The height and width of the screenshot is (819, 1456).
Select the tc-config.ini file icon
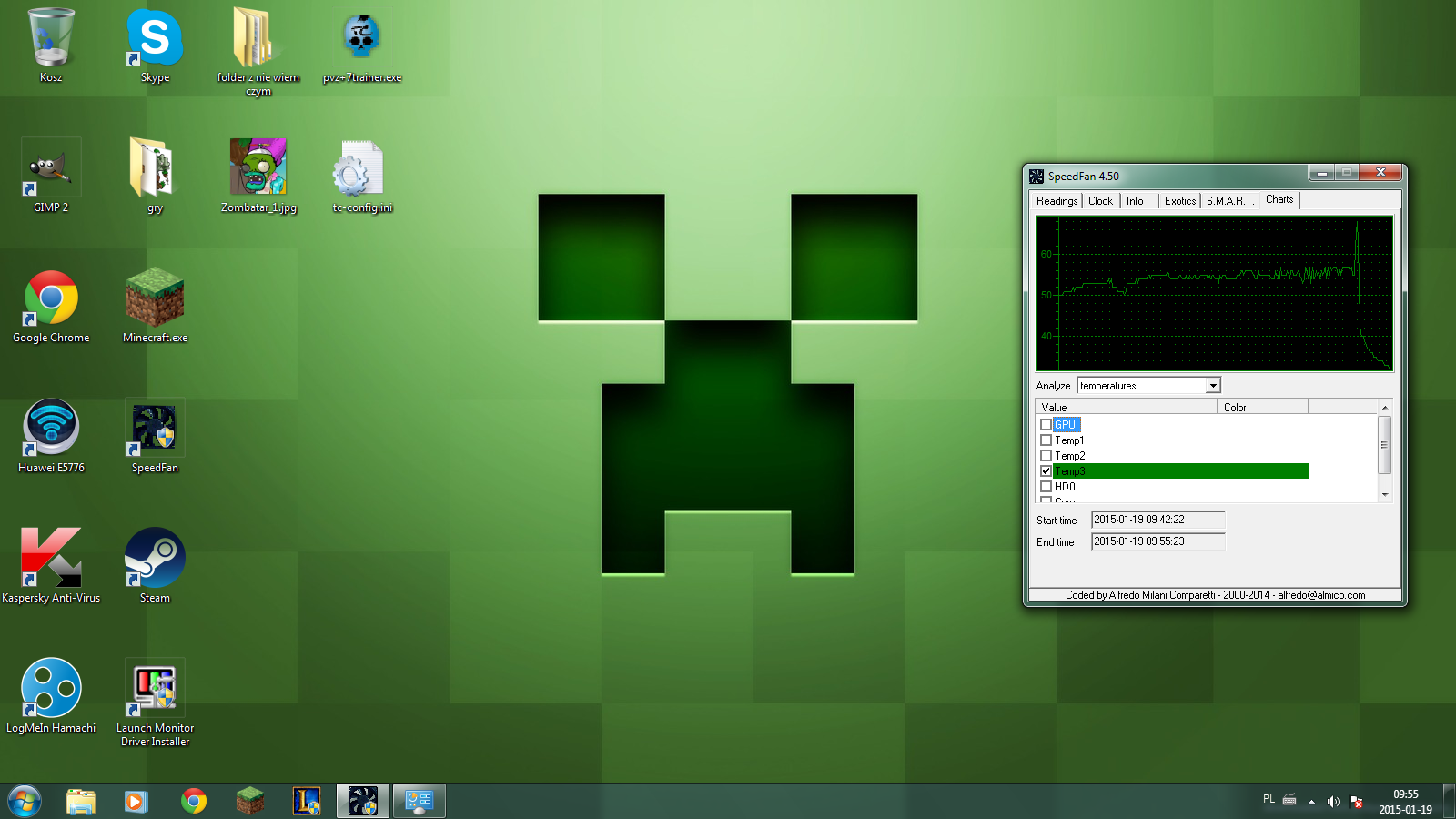click(x=362, y=176)
